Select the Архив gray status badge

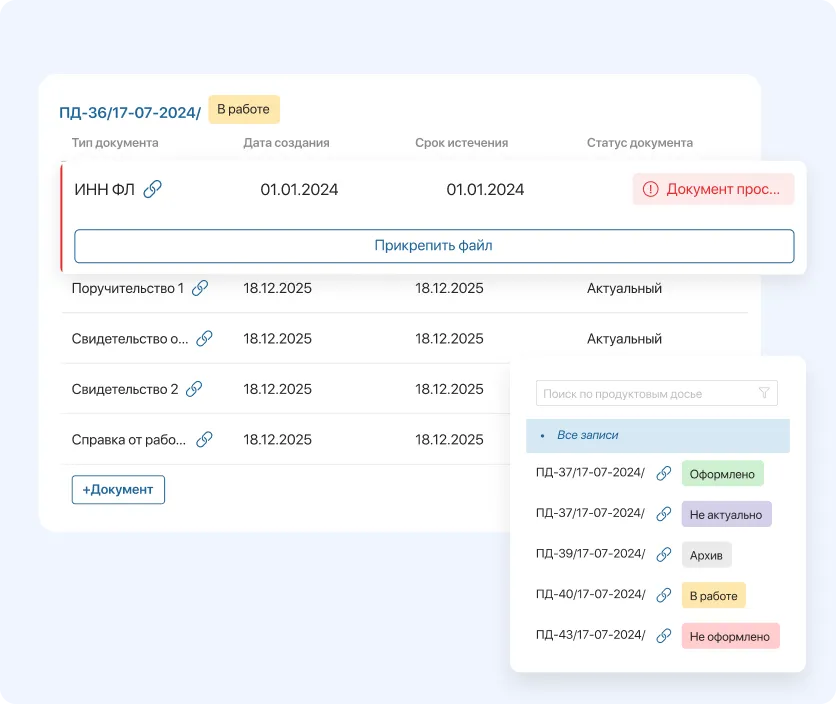pyautogui.click(x=706, y=555)
